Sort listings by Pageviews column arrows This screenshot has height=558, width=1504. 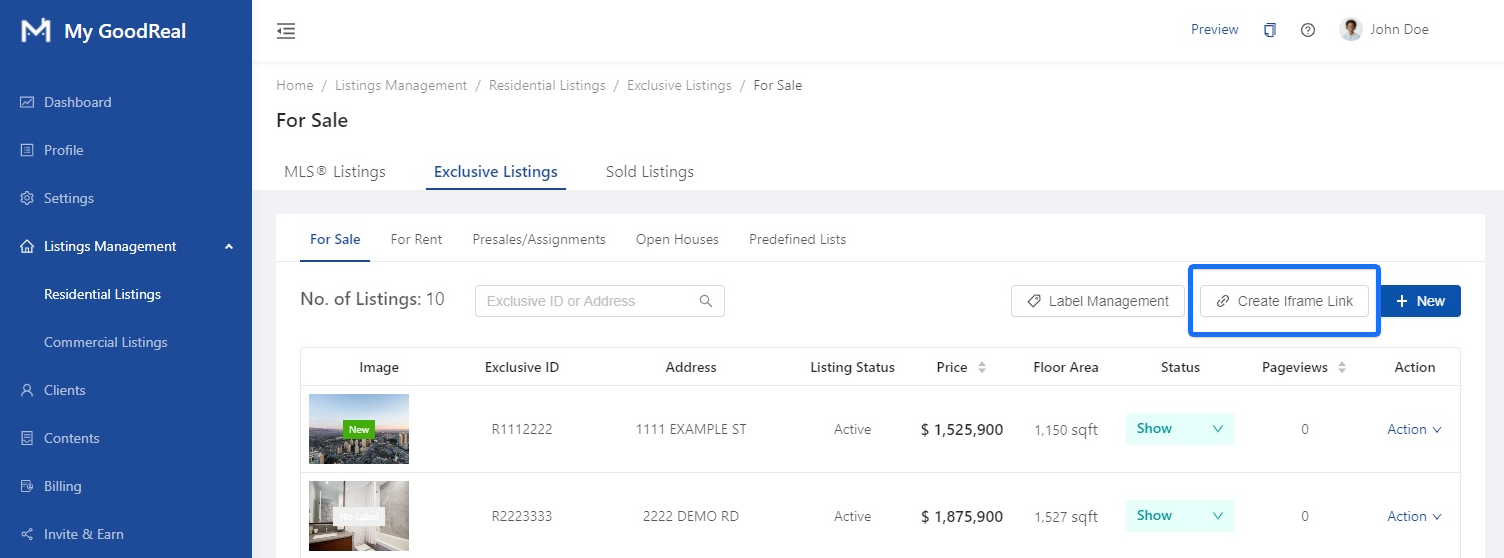(x=1341, y=368)
